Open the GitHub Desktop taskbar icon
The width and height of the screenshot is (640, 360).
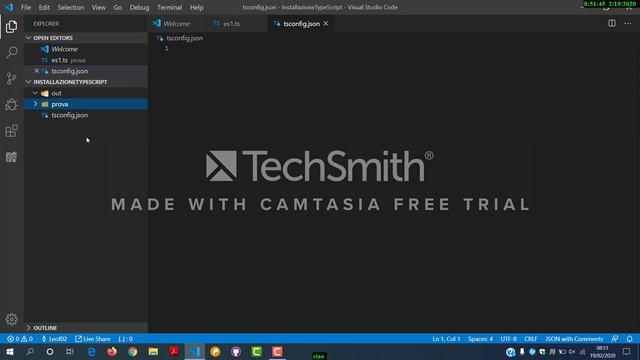(236, 351)
